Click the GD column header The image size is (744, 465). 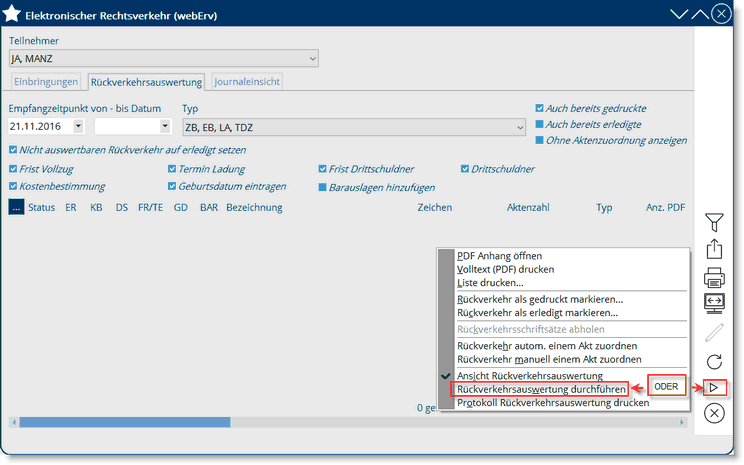(x=181, y=207)
